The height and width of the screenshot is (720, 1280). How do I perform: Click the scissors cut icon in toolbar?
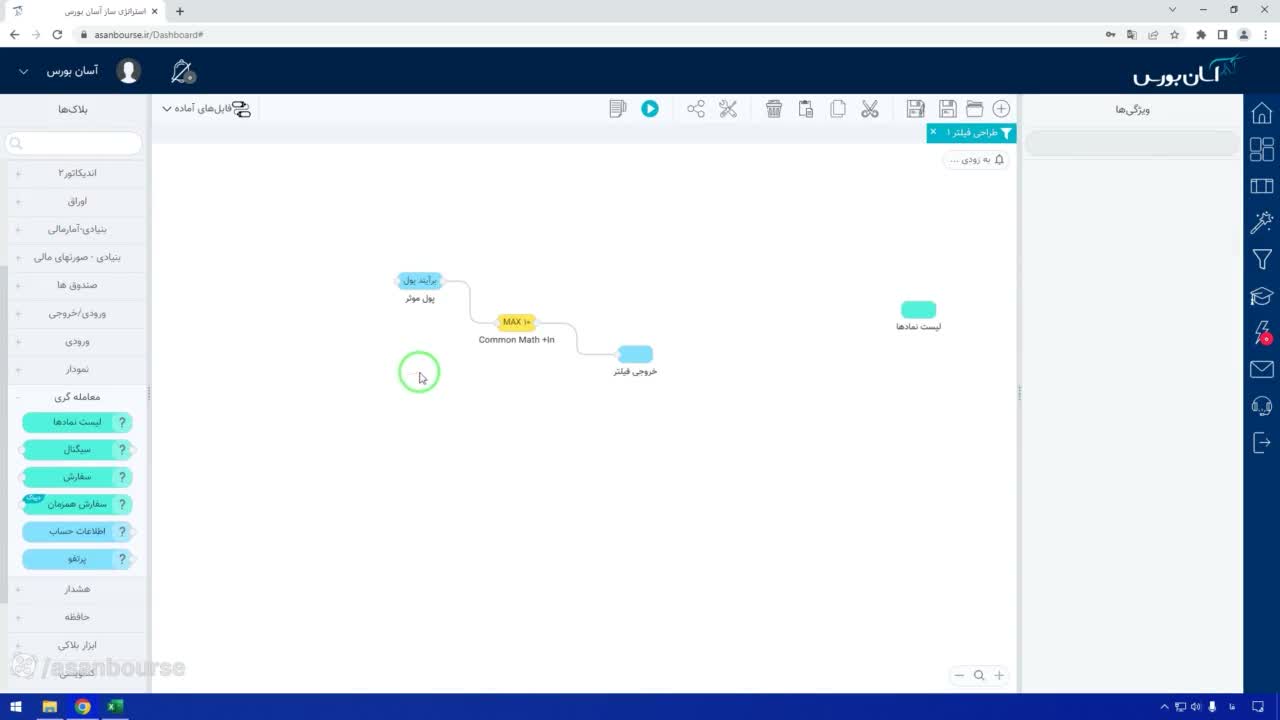(x=870, y=109)
